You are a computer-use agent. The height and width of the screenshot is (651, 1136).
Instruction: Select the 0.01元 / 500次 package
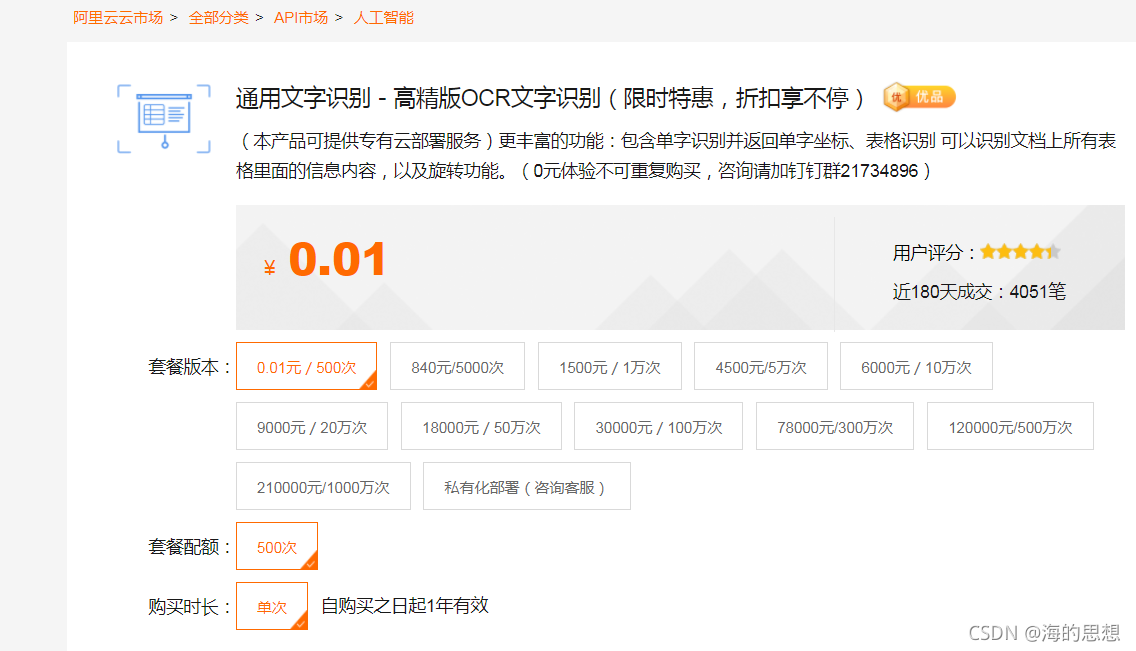(x=306, y=366)
